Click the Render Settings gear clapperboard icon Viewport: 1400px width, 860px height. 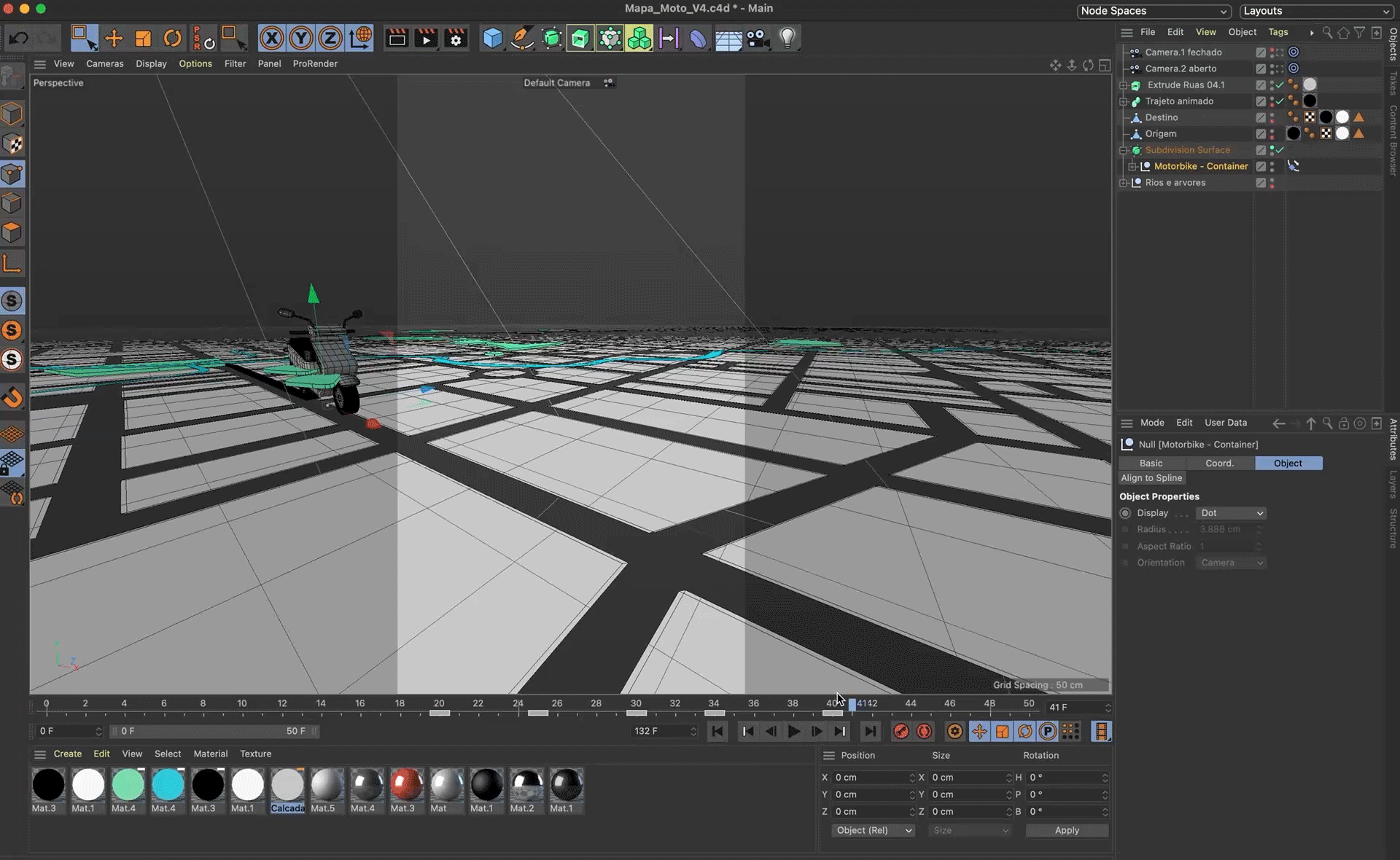(x=456, y=38)
